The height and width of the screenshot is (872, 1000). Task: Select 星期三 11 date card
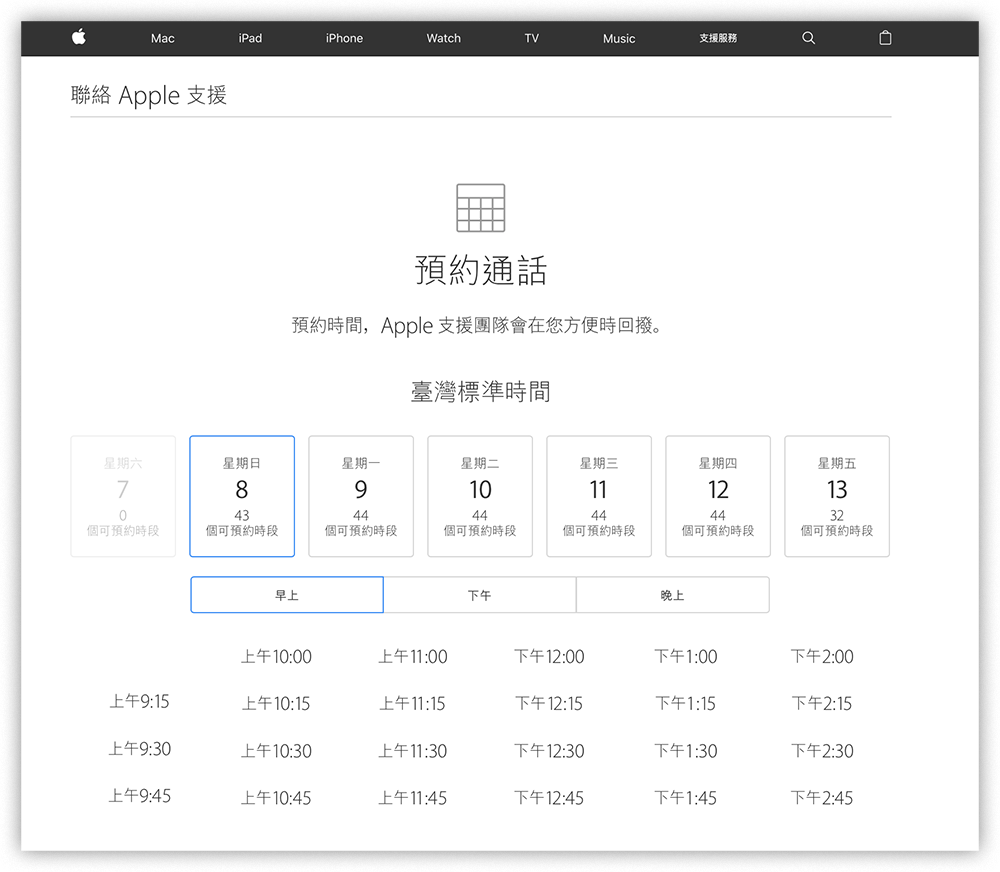tap(599, 496)
